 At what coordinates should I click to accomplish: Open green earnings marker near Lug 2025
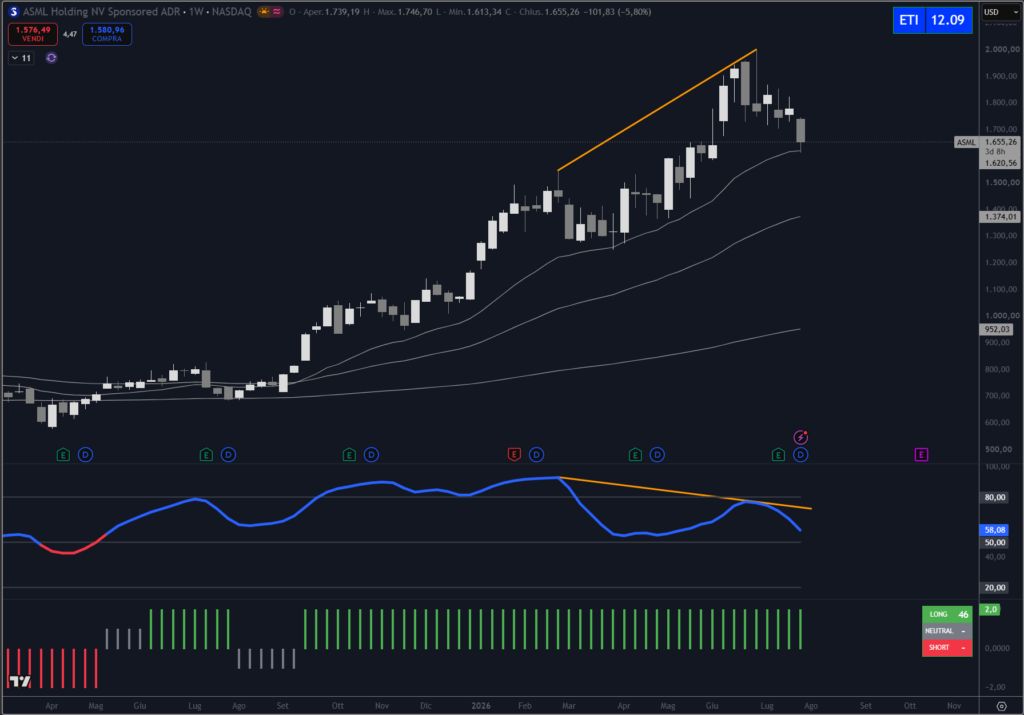206,454
